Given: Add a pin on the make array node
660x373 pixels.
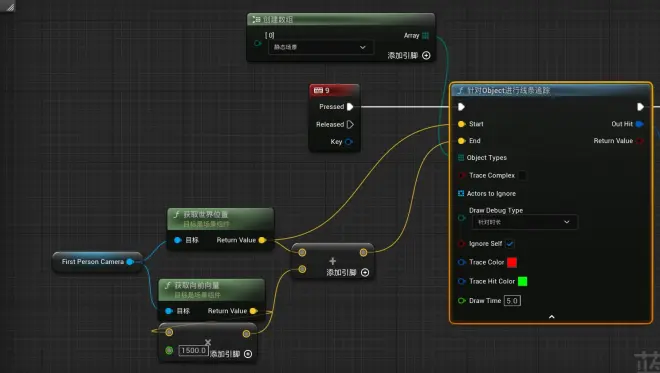Looking at the screenshot, I should 409,56.
